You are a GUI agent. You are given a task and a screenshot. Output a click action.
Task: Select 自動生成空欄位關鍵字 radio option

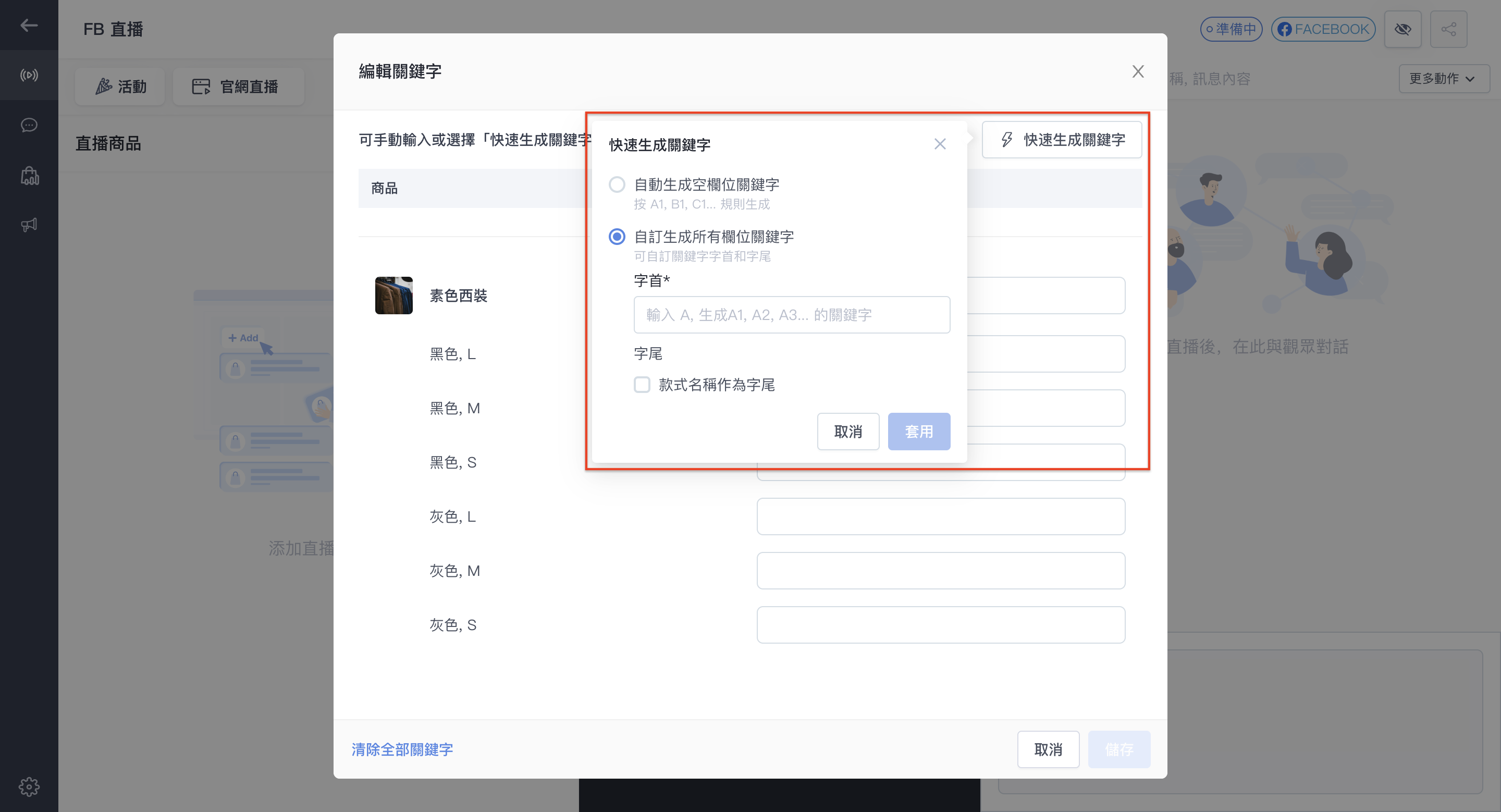click(x=617, y=184)
